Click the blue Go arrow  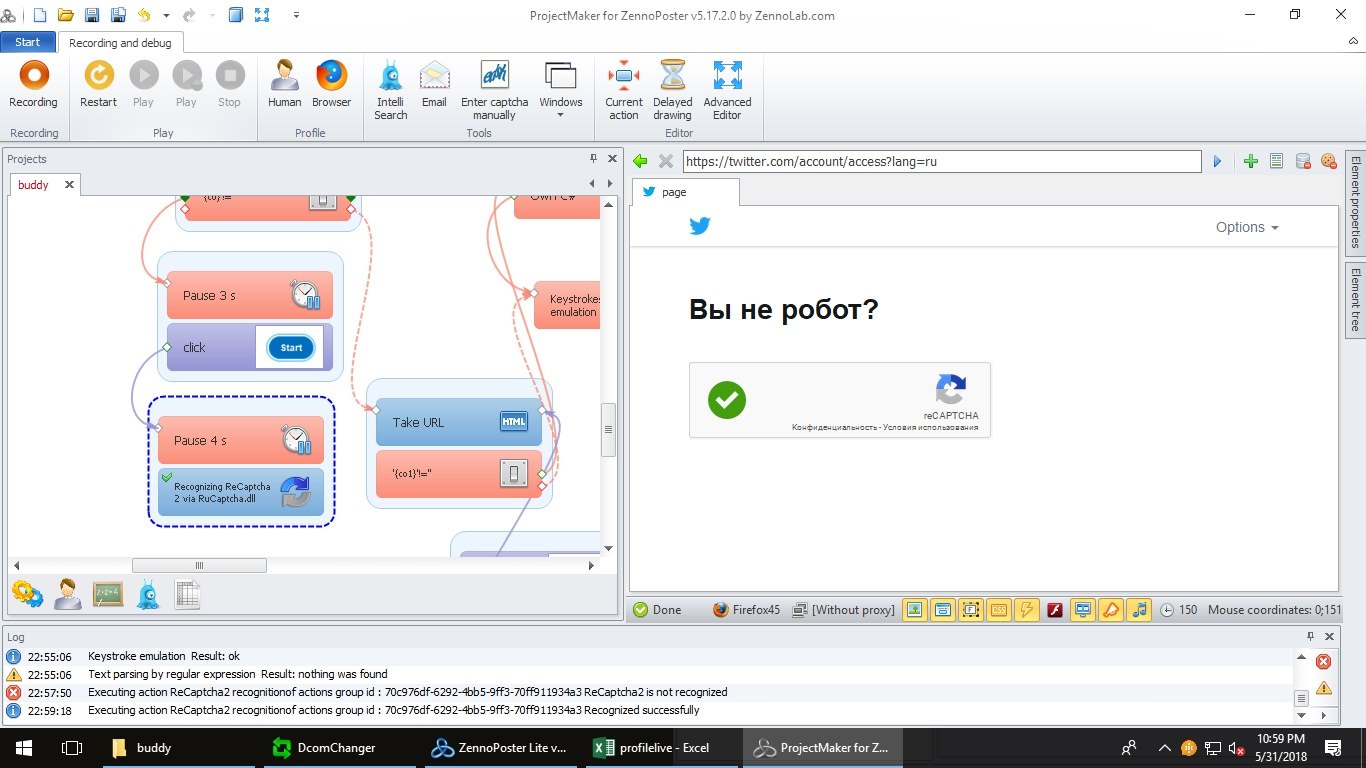[1217, 161]
